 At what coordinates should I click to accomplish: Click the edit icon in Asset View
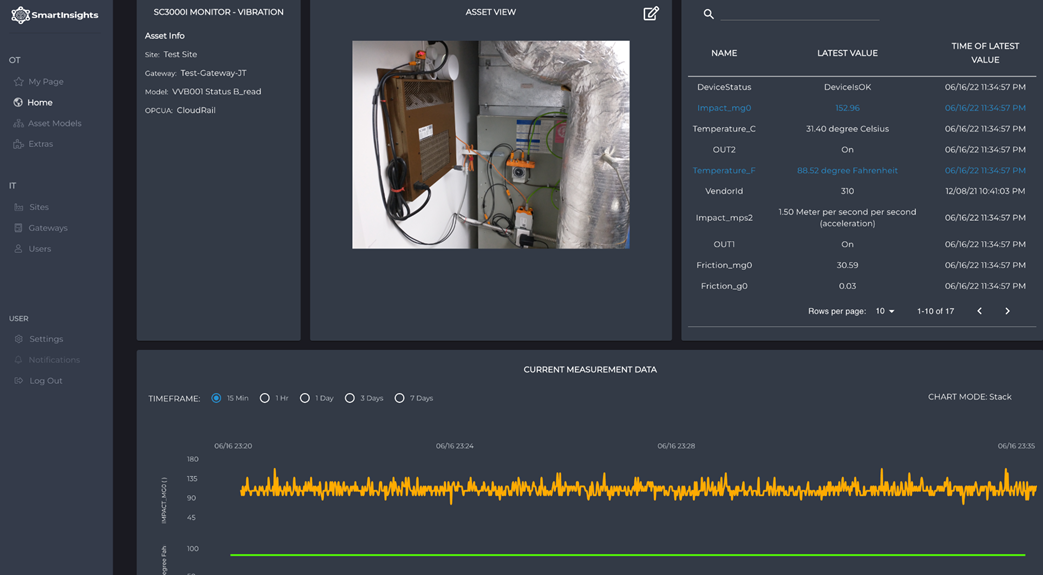point(651,14)
